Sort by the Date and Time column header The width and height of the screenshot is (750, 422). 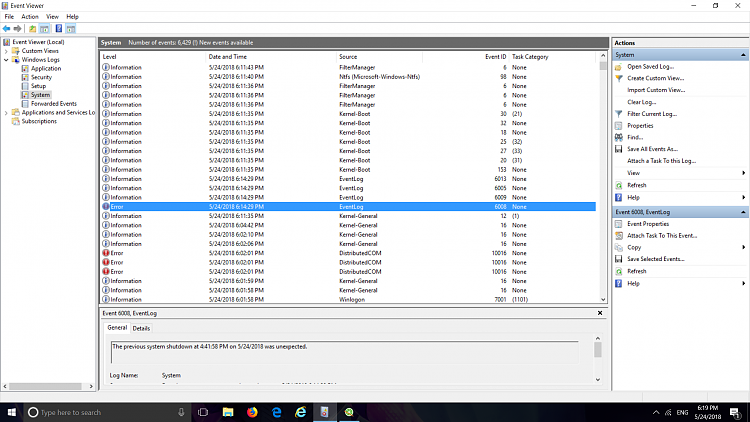click(x=271, y=56)
